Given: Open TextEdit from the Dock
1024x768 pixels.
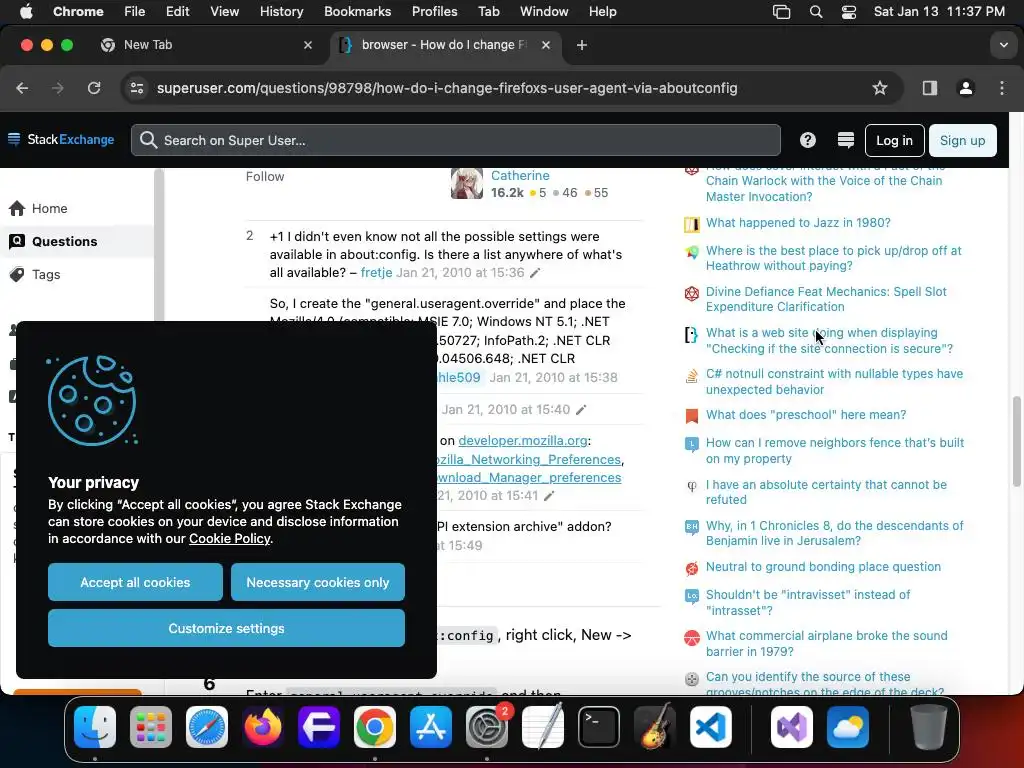Looking at the screenshot, I should [x=543, y=727].
